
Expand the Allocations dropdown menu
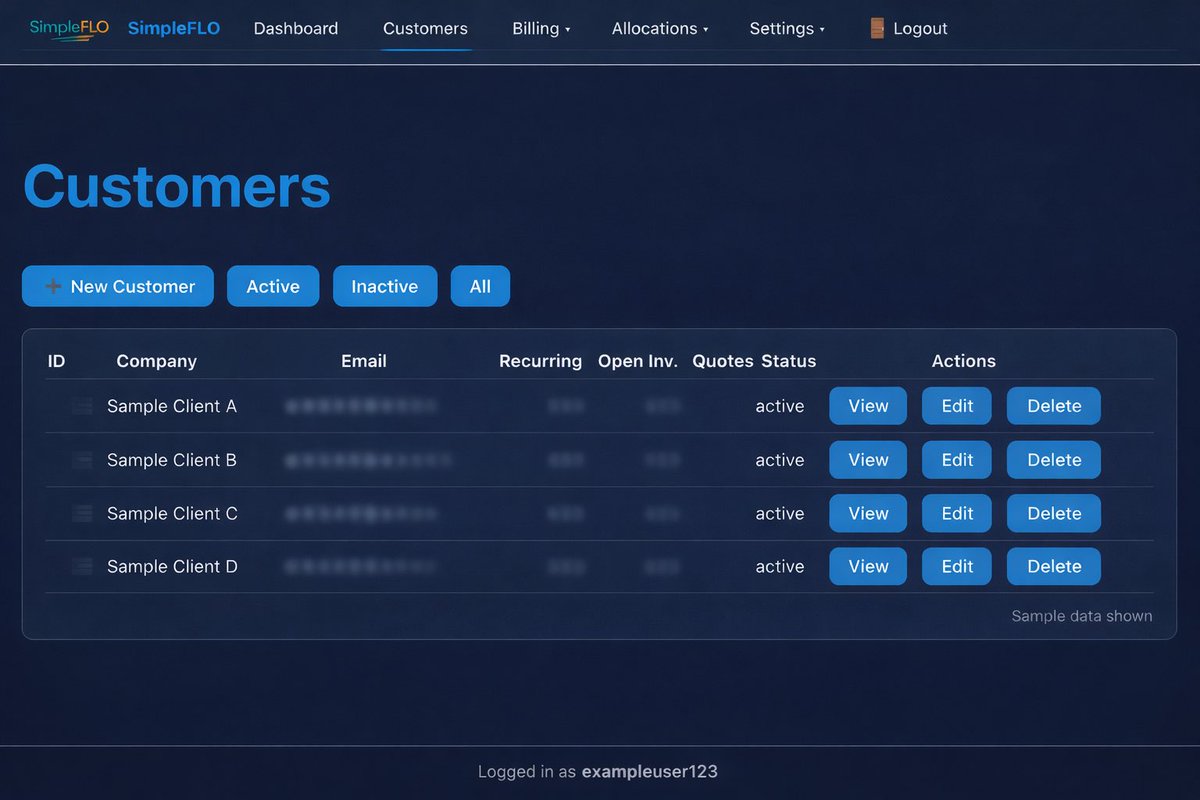point(660,28)
